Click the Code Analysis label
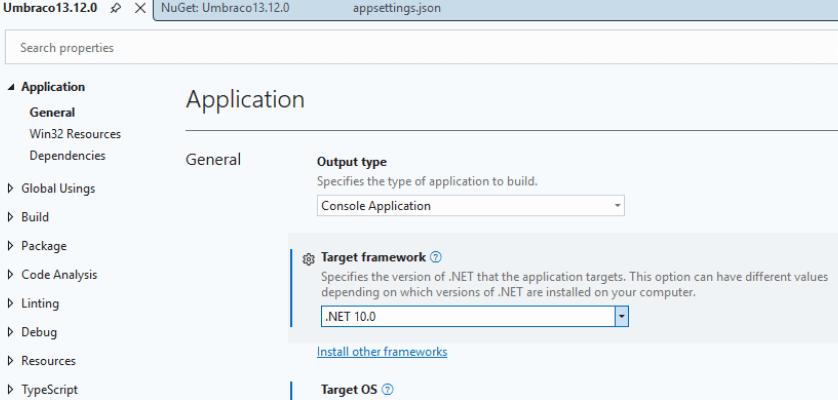 pos(59,274)
